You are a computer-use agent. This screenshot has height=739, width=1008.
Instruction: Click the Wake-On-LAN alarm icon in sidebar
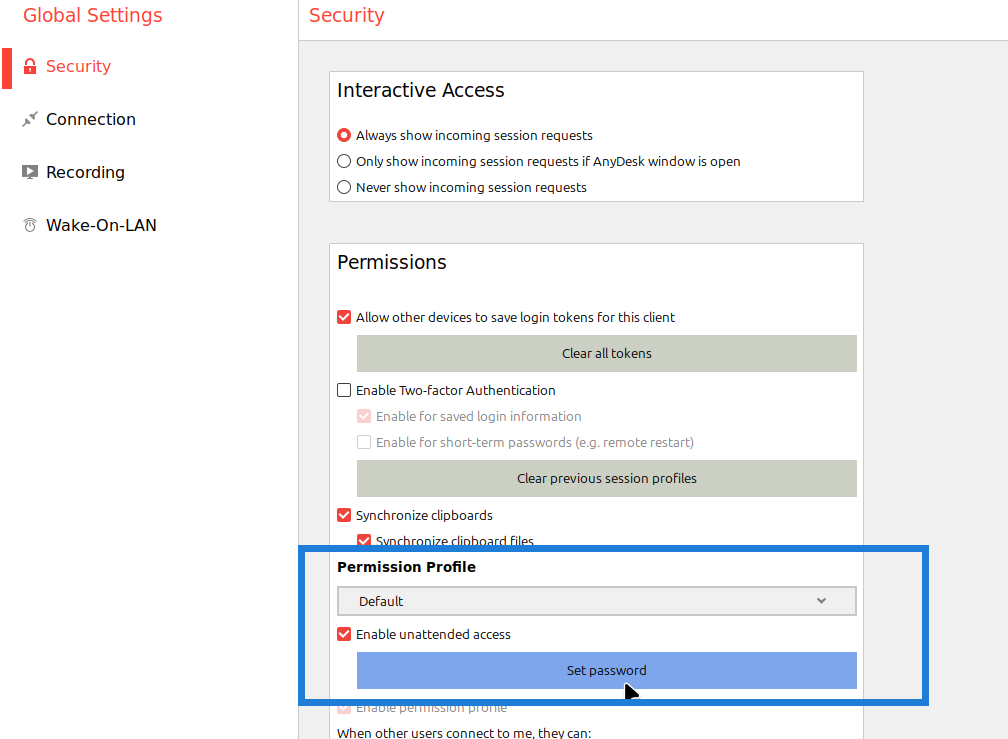pyautogui.click(x=29, y=226)
